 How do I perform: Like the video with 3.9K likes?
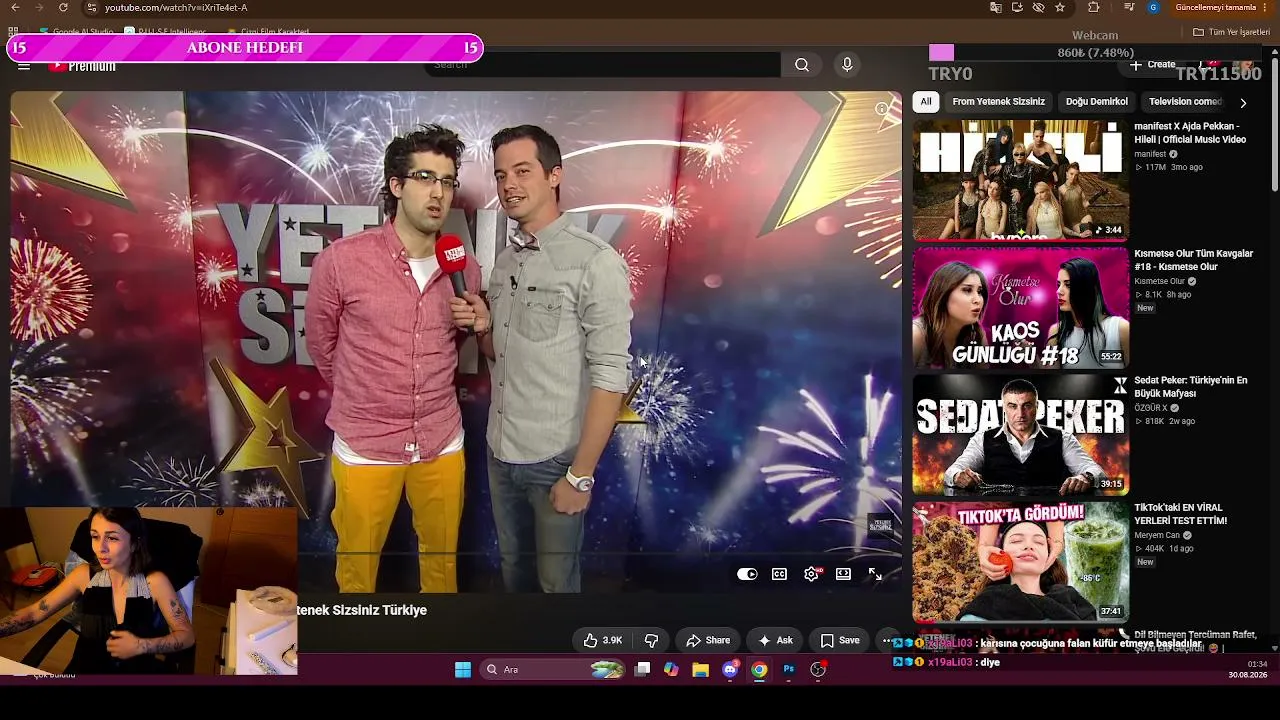[603, 640]
